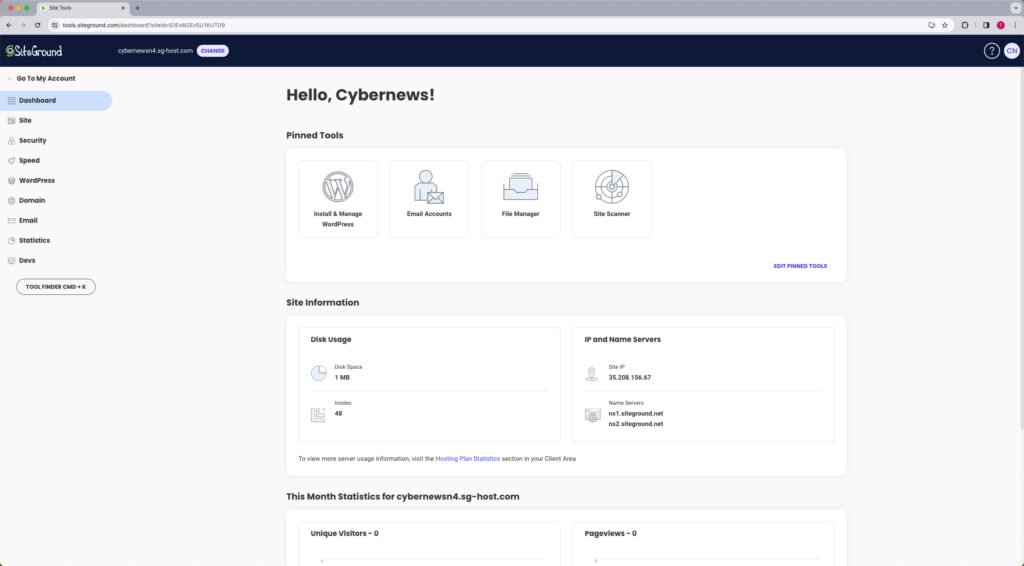Click the SiteGround logo
This screenshot has width=1024, height=566.
[x=34, y=51]
